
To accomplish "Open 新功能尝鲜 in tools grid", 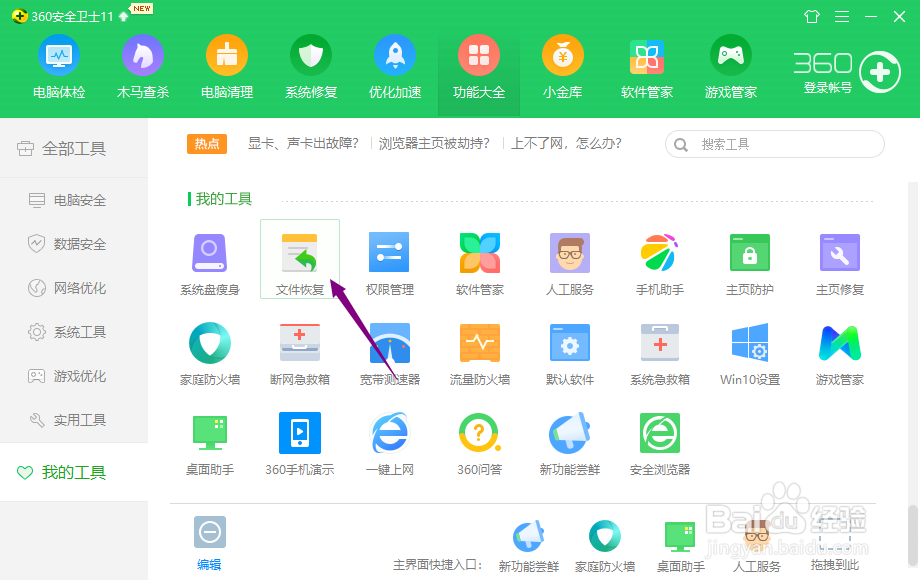I will coord(570,444).
